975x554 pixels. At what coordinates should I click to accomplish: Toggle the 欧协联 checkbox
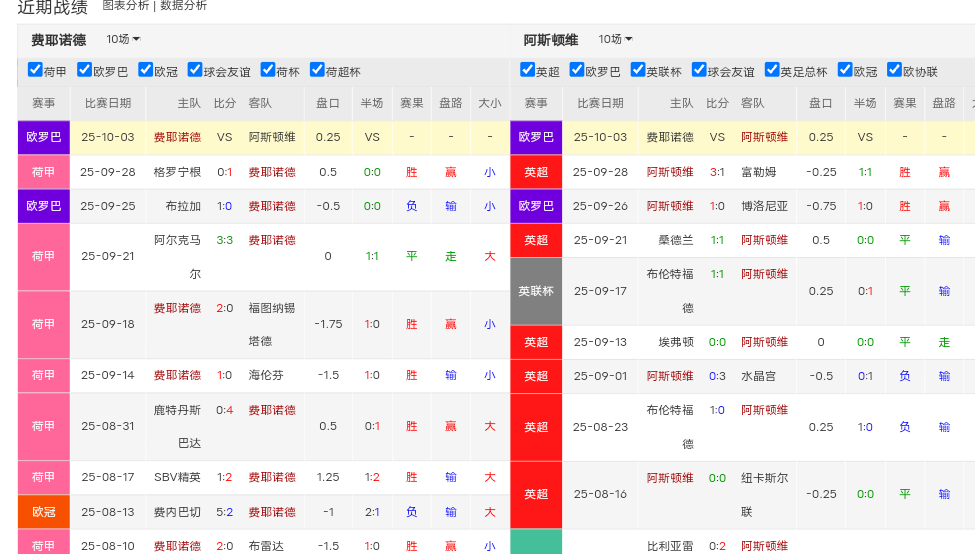pos(894,70)
